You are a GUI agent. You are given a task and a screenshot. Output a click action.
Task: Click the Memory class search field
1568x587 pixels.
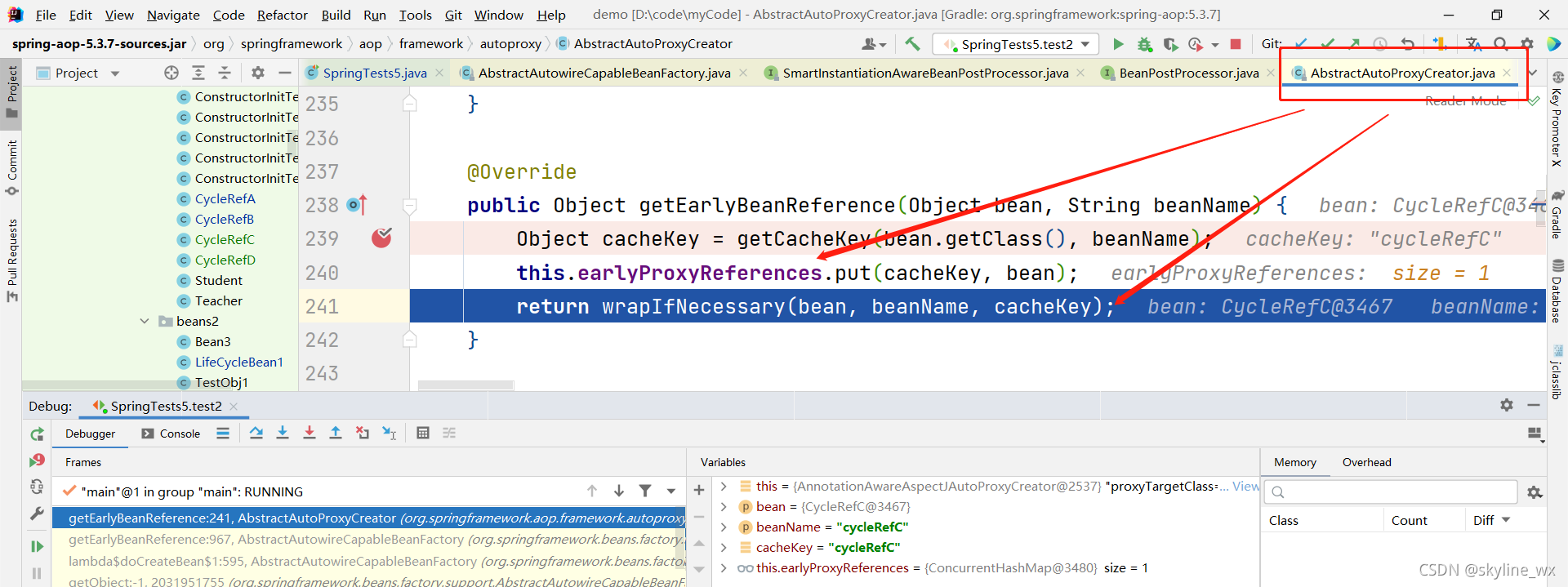1391,491
